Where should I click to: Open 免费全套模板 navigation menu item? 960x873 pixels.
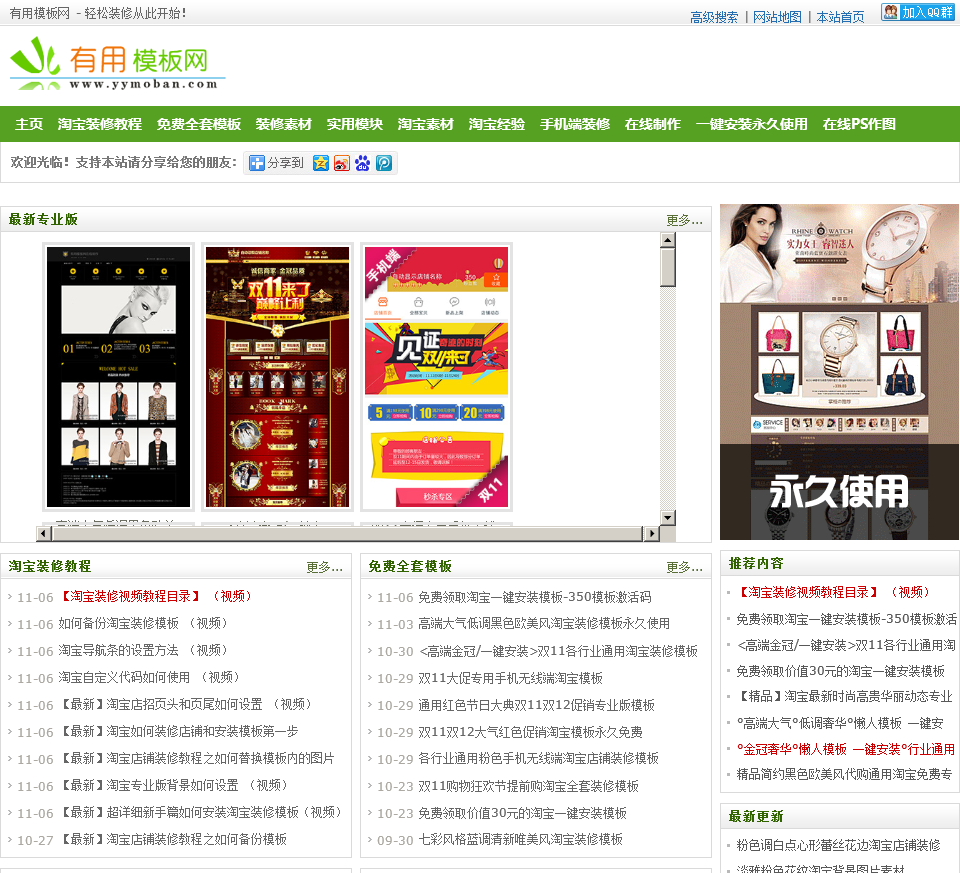click(198, 124)
